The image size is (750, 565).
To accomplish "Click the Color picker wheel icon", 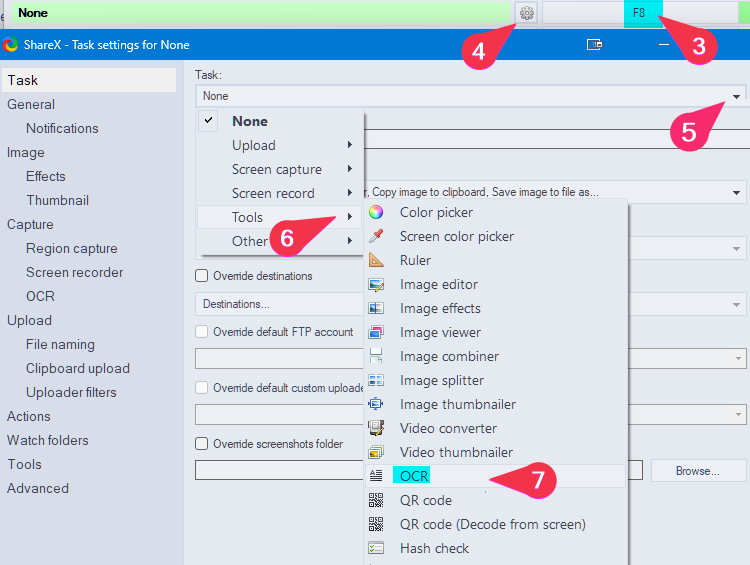I will point(376,212).
